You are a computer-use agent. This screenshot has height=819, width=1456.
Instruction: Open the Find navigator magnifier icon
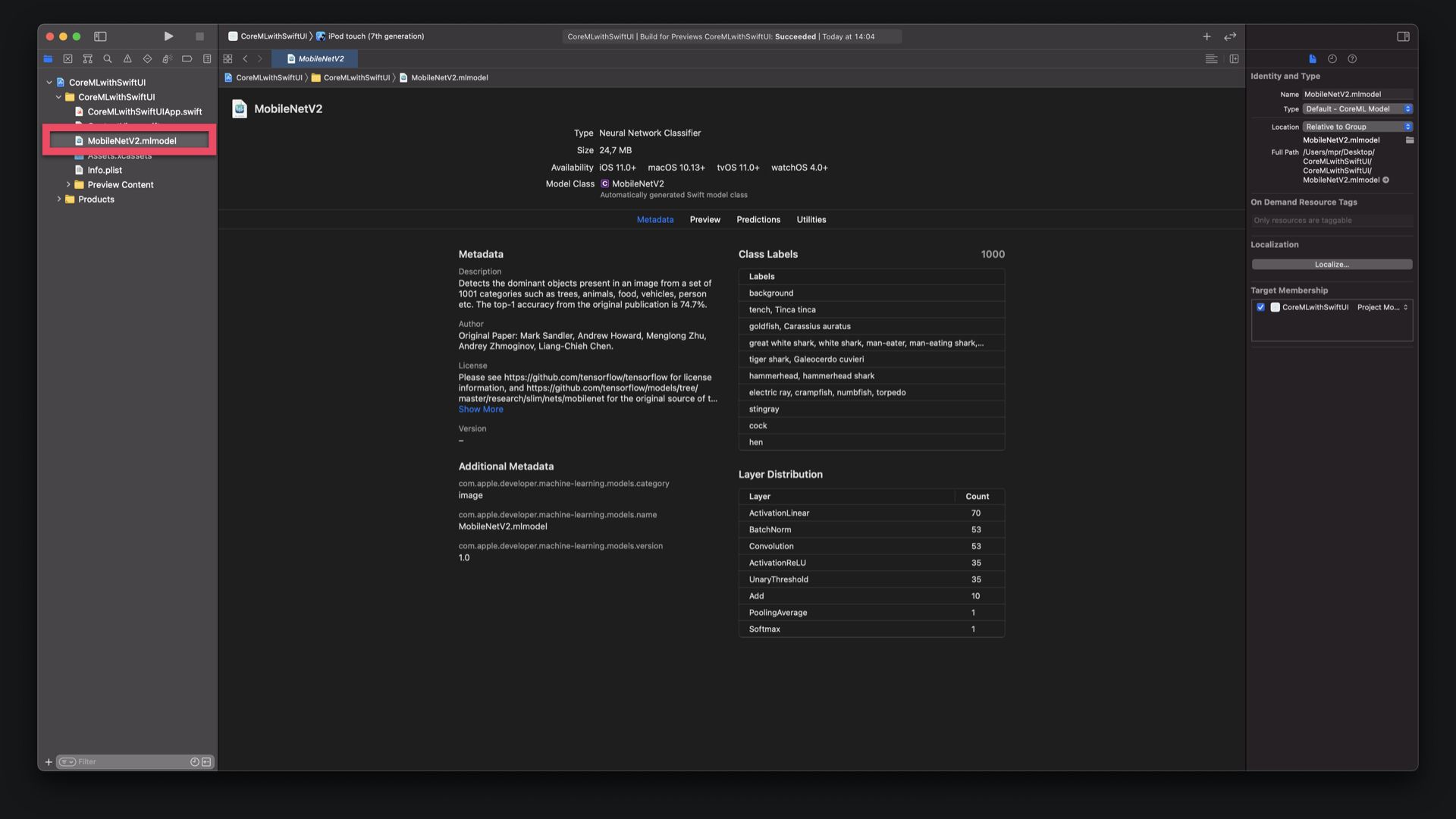click(108, 58)
